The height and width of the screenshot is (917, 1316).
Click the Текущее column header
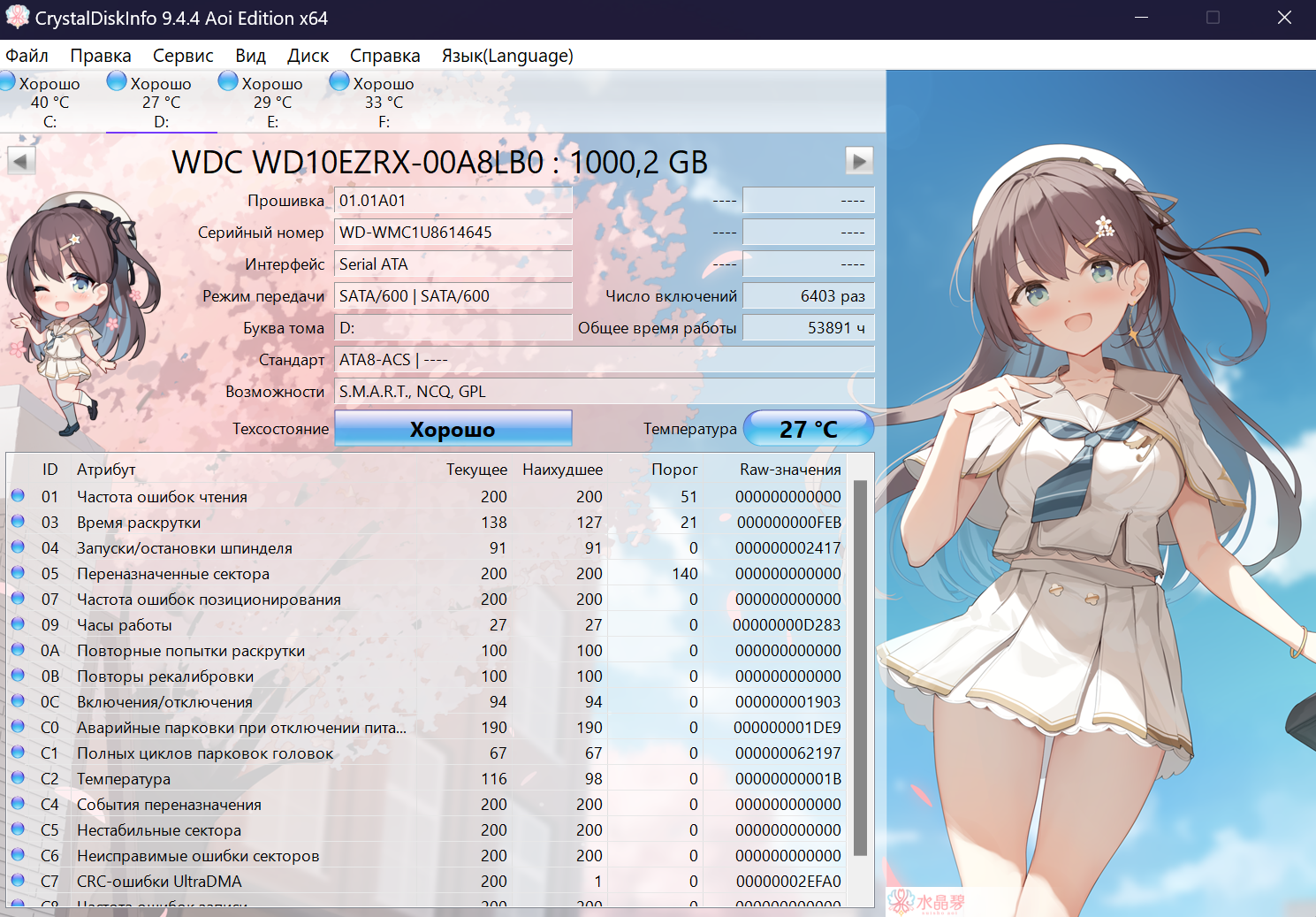pos(476,470)
